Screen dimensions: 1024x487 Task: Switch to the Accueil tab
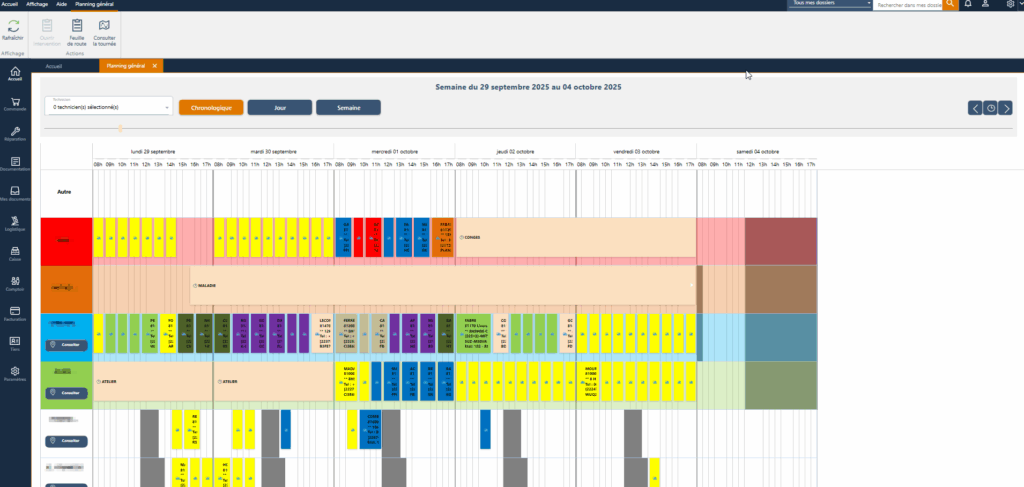pos(53,66)
